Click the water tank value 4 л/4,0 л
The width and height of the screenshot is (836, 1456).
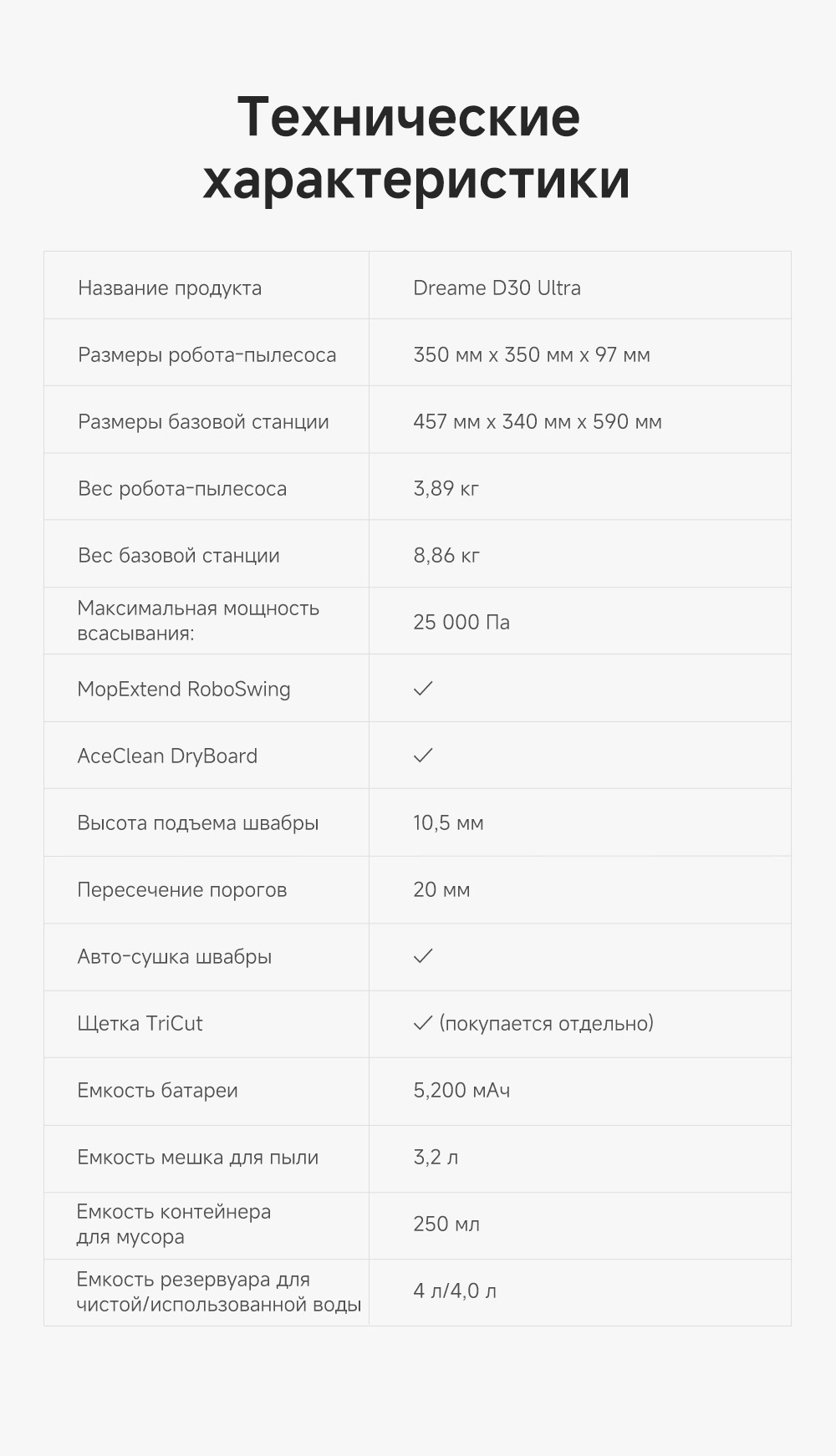pyautogui.click(x=454, y=1291)
